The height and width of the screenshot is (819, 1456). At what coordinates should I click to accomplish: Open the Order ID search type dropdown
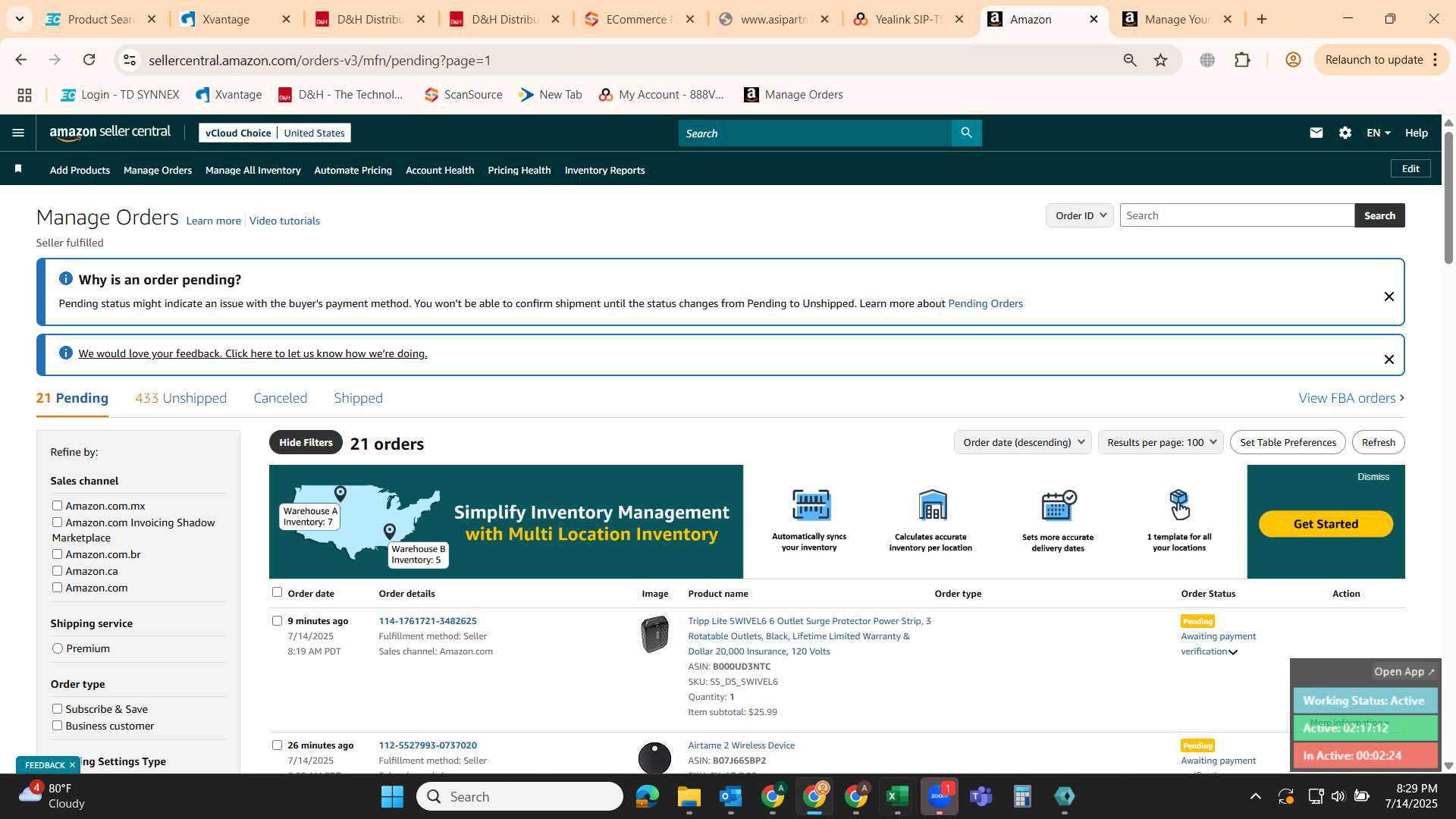click(1080, 215)
